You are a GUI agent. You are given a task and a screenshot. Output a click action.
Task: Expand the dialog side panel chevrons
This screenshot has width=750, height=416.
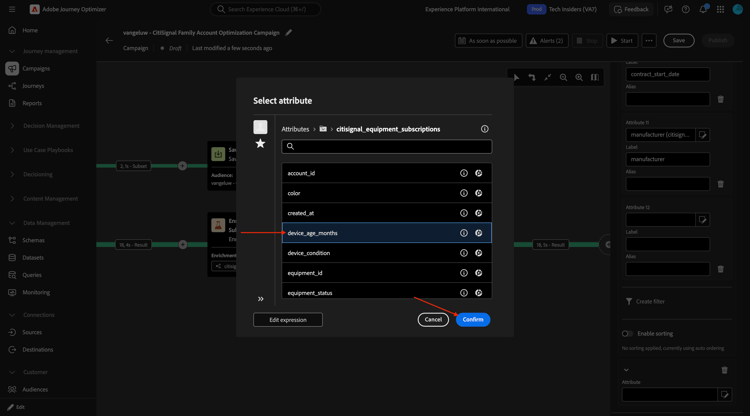pyautogui.click(x=261, y=299)
